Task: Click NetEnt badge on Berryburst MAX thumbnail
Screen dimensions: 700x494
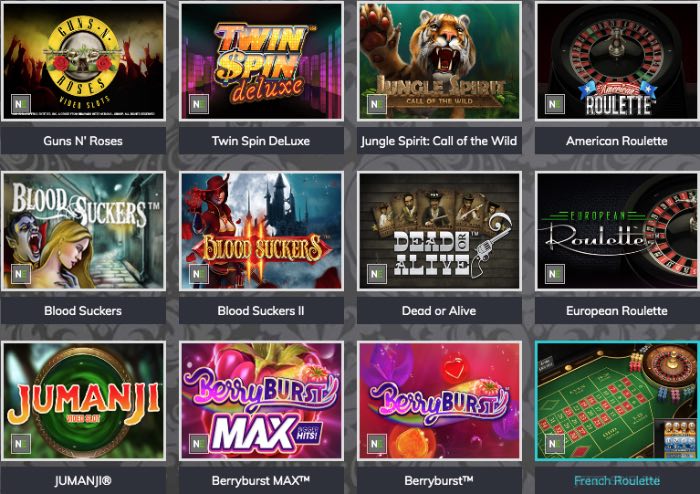Action: tap(199, 444)
